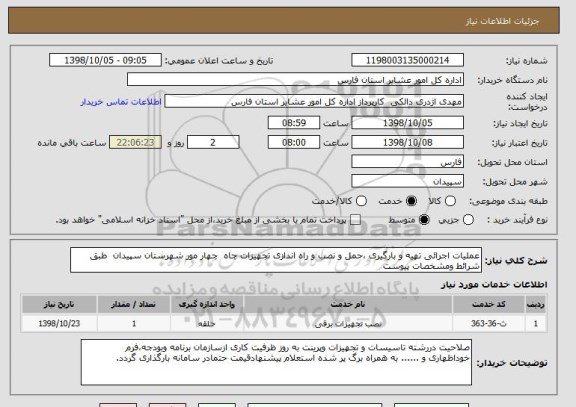Viewport: 576px width, 407px height.
Task: Click the unit cell حلقه
Action: tap(207, 324)
